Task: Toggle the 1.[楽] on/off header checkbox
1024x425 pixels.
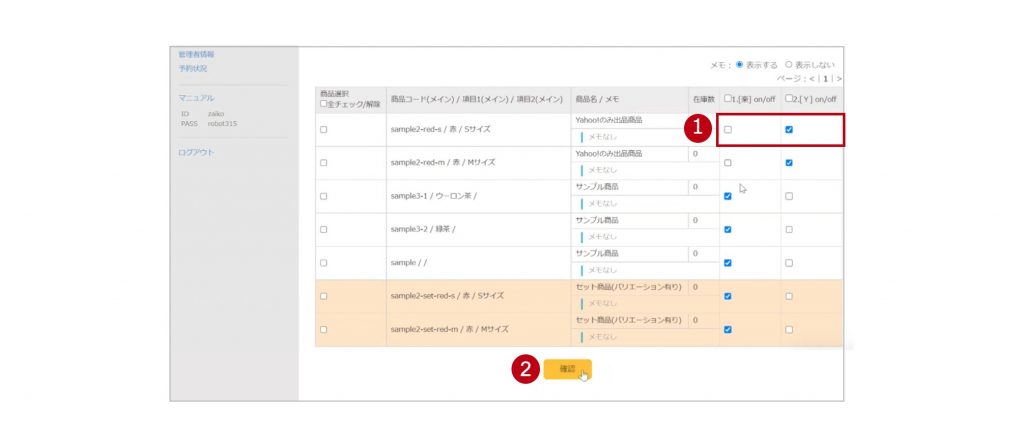Action: pos(727,98)
